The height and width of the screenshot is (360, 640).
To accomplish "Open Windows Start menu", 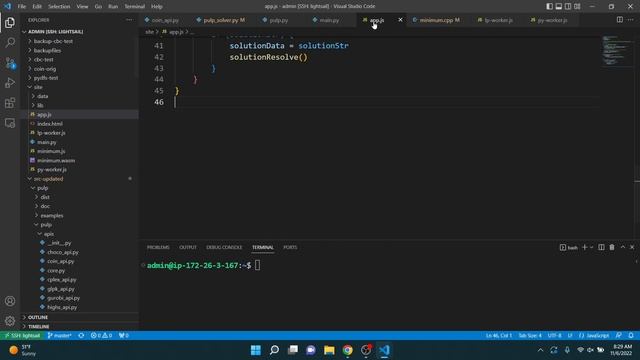I will [x=256, y=350].
